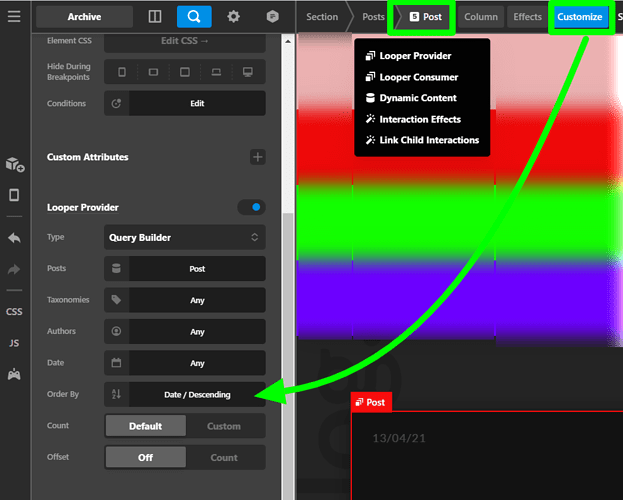Click the Taxonomies tag icon
The height and width of the screenshot is (500, 623).
[x=116, y=300]
